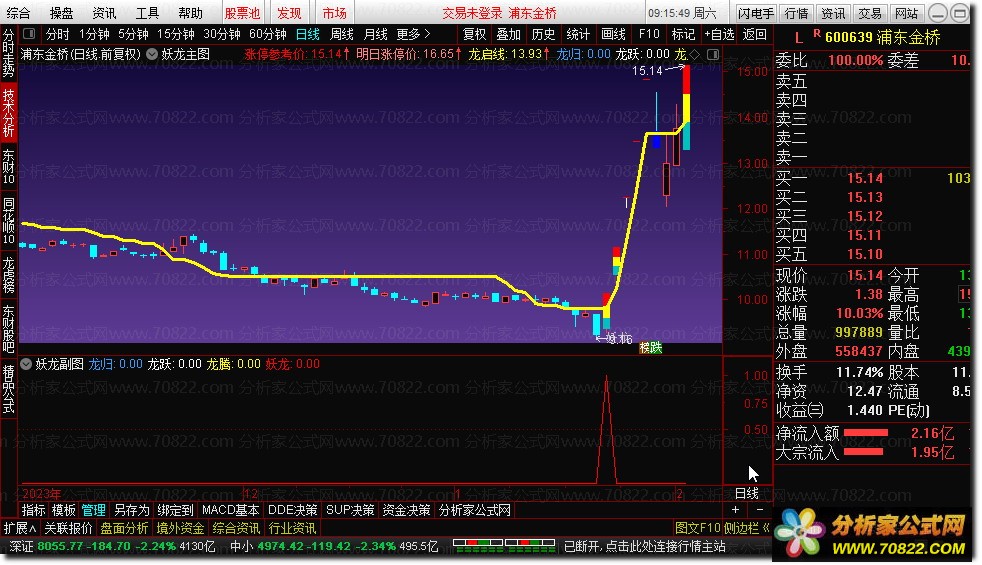Viewport: 982px width, 565px height.
Task: Toggle the panel layout icon beside 分时
Action: (29, 34)
